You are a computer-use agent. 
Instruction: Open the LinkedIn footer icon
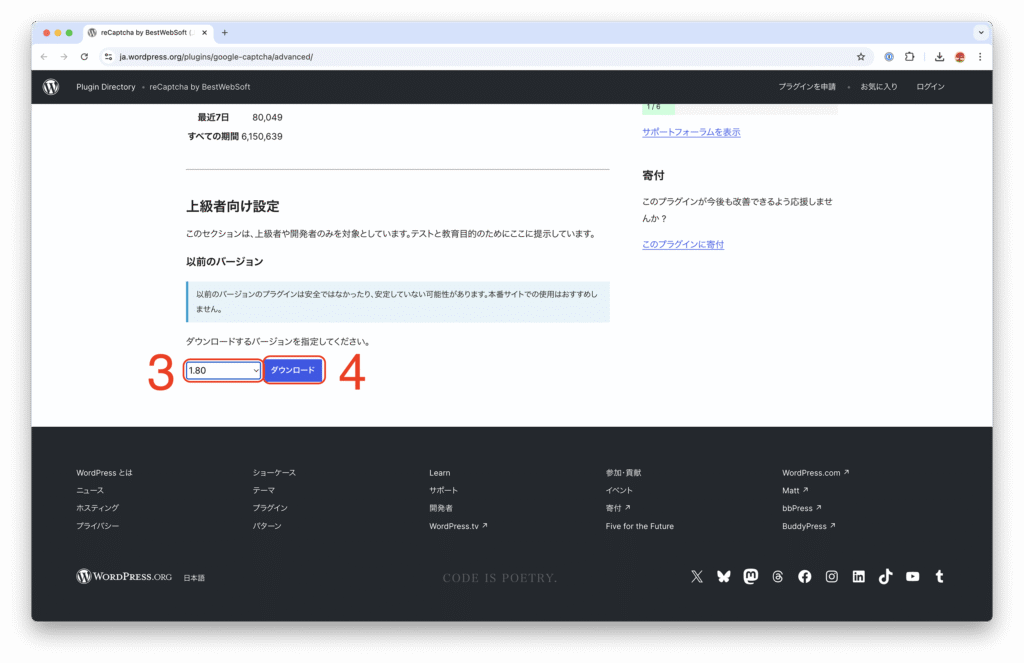tap(858, 576)
